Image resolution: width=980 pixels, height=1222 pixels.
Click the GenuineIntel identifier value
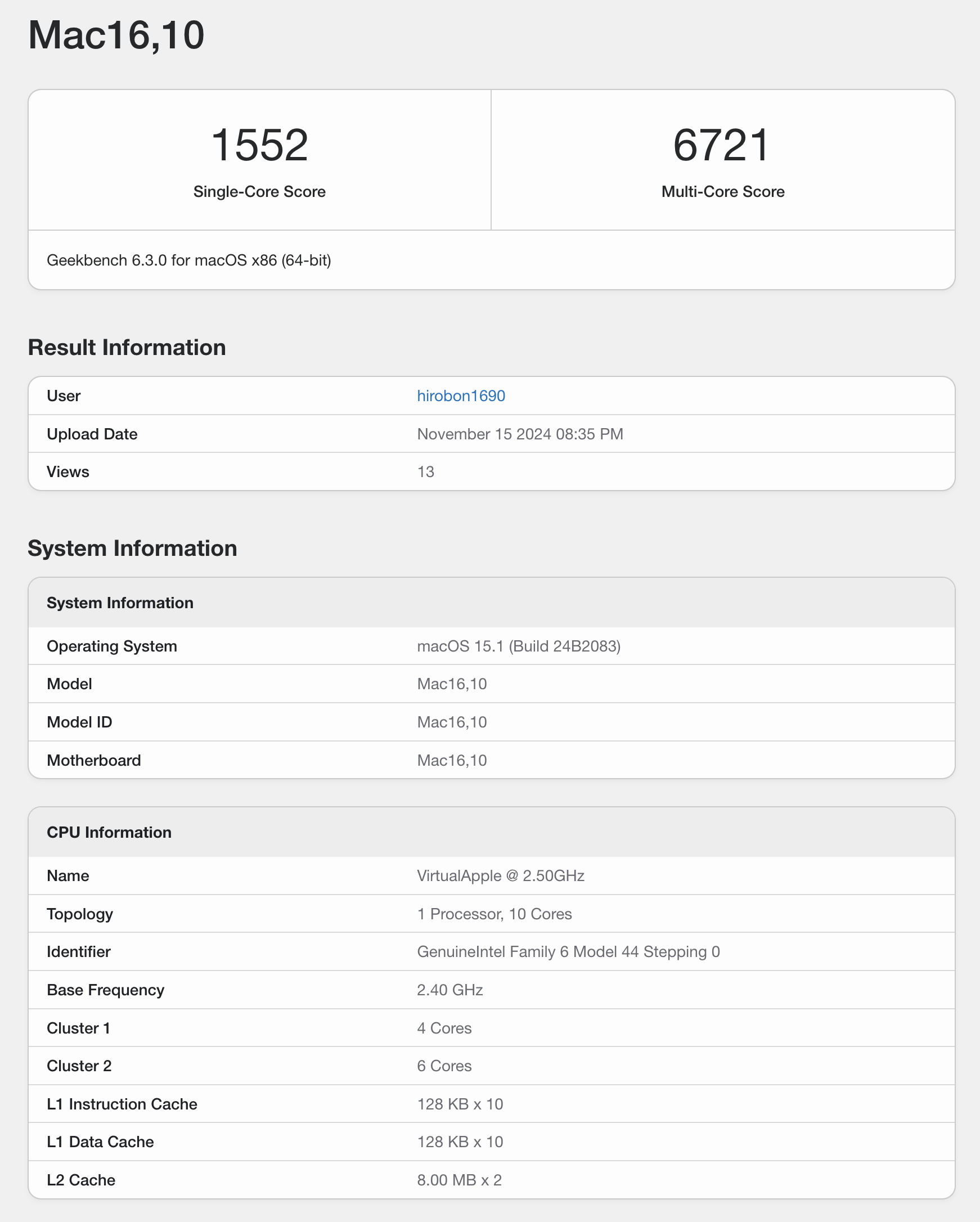click(x=568, y=951)
